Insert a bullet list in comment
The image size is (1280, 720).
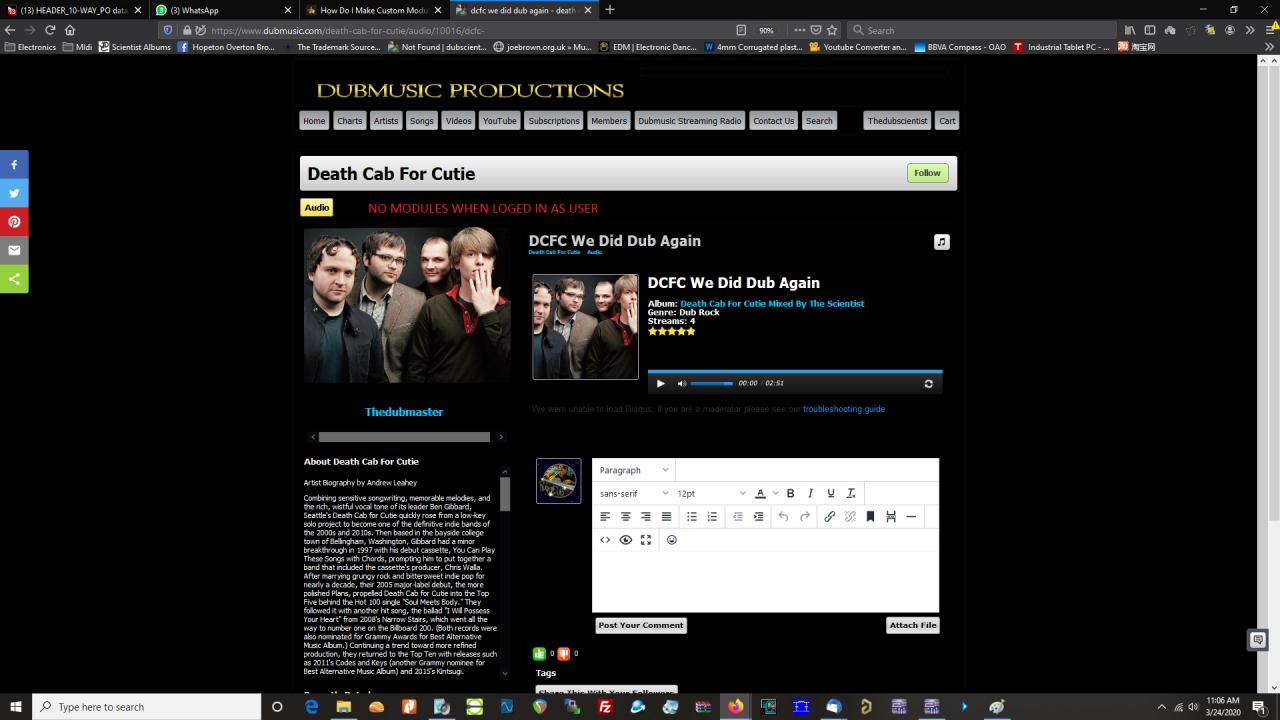pyautogui.click(x=691, y=517)
